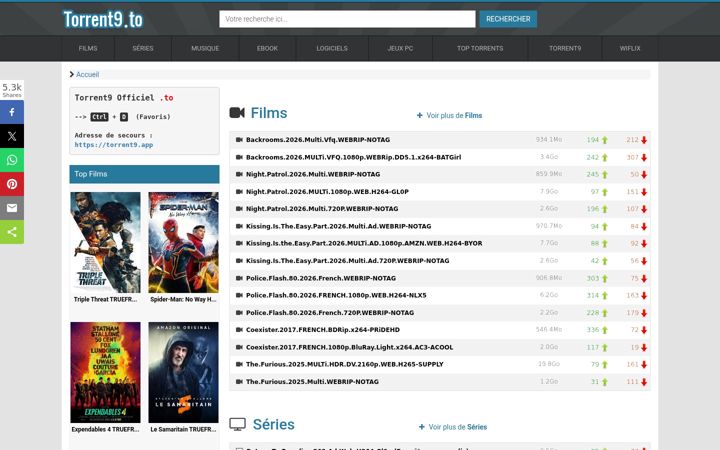The image size is (720, 450).
Task: Open backup address https://torrent9.app link
Action: tap(114, 145)
